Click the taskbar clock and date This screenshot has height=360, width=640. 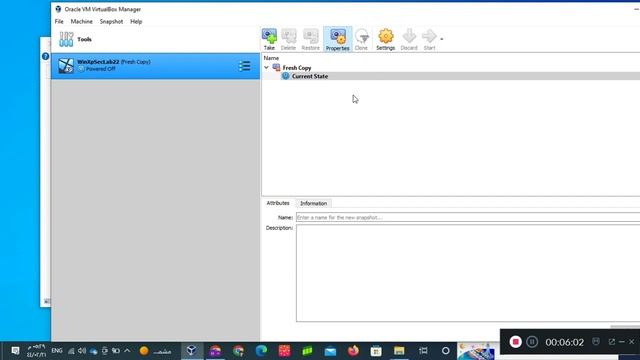[x=36, y=351]
